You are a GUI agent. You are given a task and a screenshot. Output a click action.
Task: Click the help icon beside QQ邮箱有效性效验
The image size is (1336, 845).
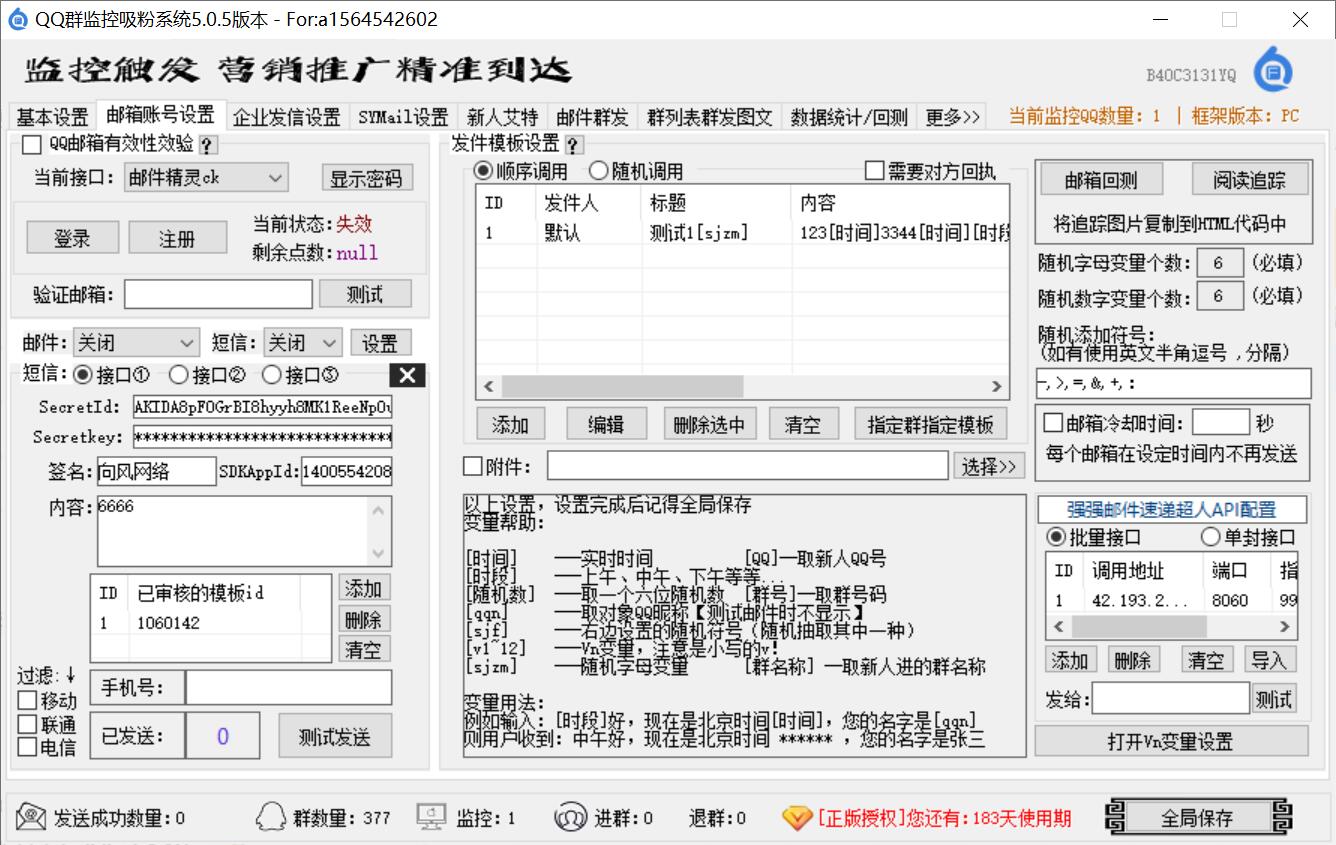click(x=207, y=146)
